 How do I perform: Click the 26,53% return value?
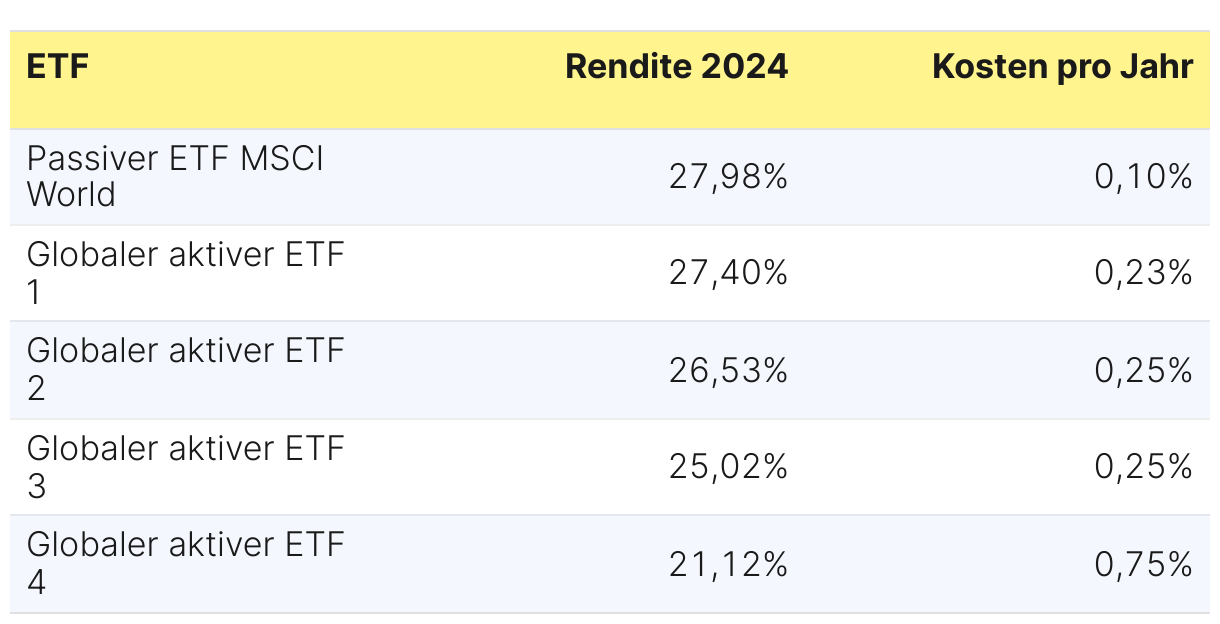[x=728, y=371]
